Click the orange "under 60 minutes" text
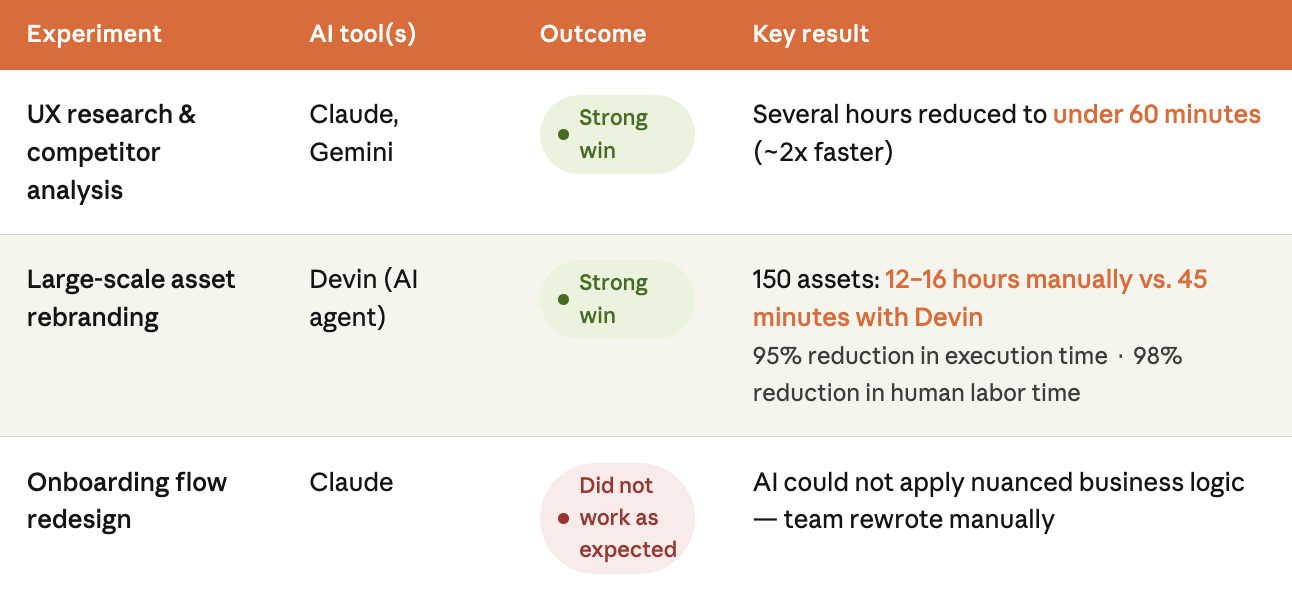 [1156, 115]
